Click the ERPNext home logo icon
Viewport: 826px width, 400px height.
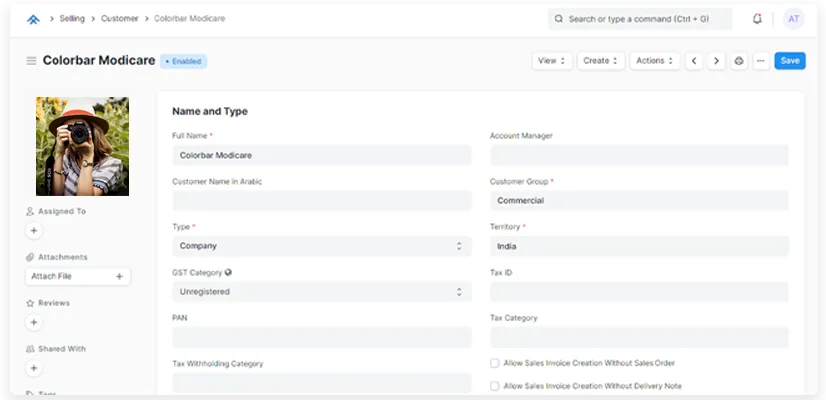pyautogui.click(x=33, y=19)
